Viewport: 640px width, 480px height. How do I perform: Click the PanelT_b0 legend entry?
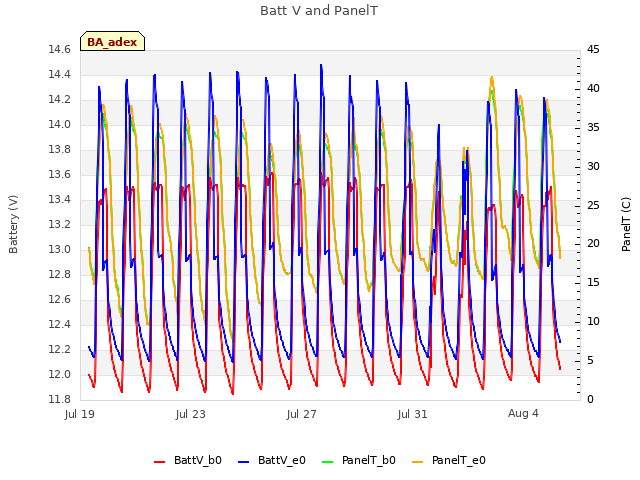358,460
